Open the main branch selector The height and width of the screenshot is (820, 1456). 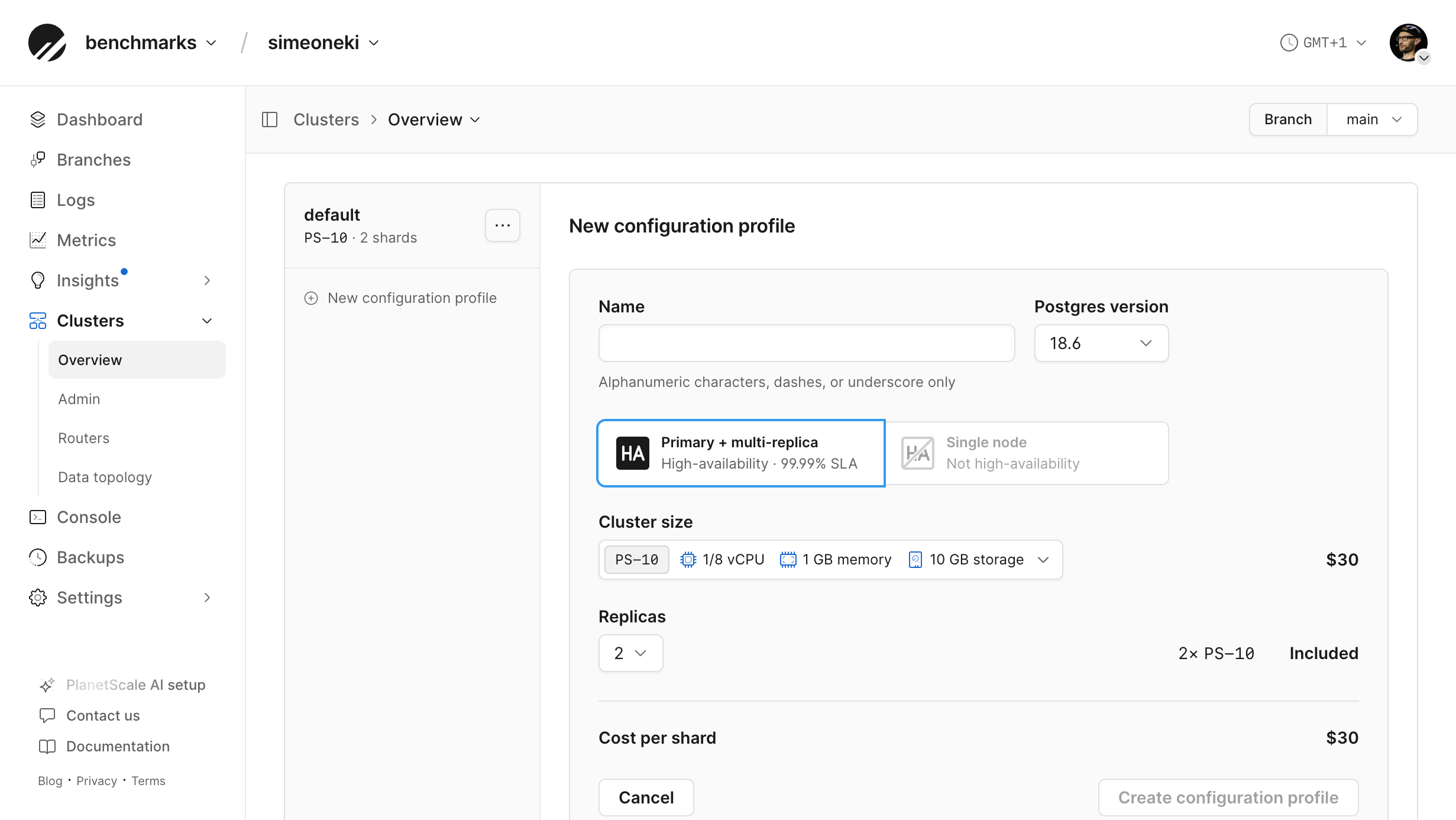(1372, 120)
